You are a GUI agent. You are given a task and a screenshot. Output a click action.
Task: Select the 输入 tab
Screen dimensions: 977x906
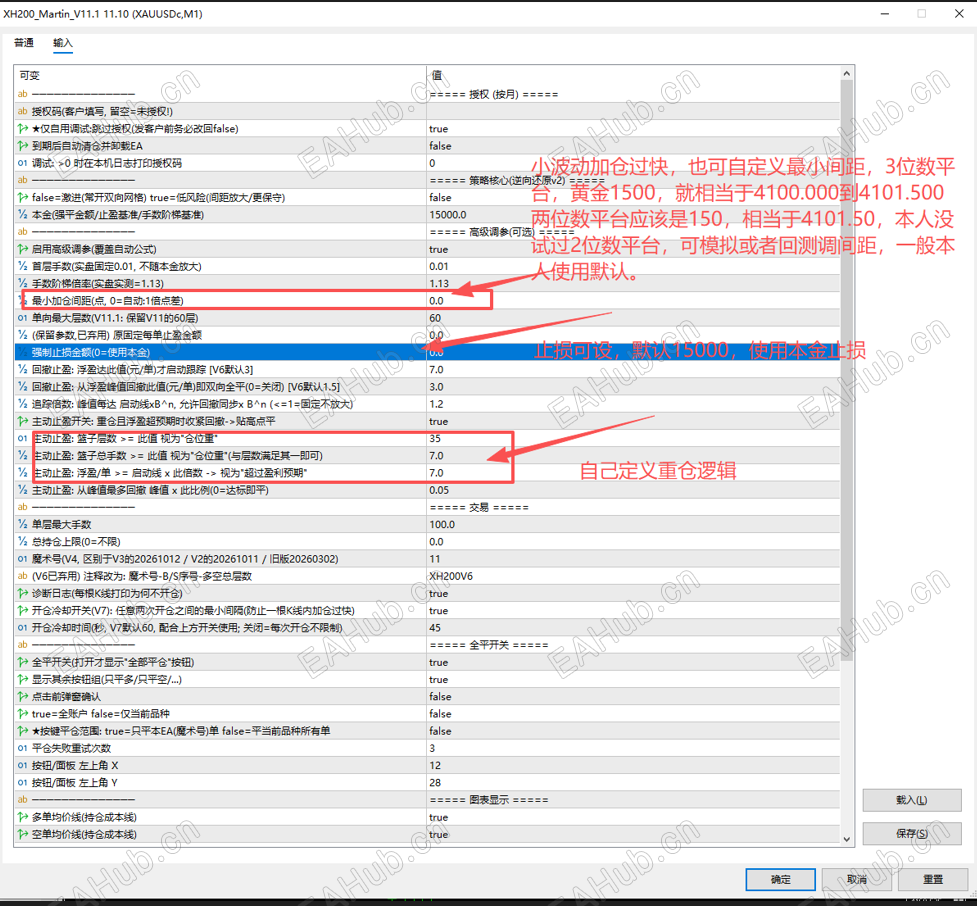click(63, 43)
